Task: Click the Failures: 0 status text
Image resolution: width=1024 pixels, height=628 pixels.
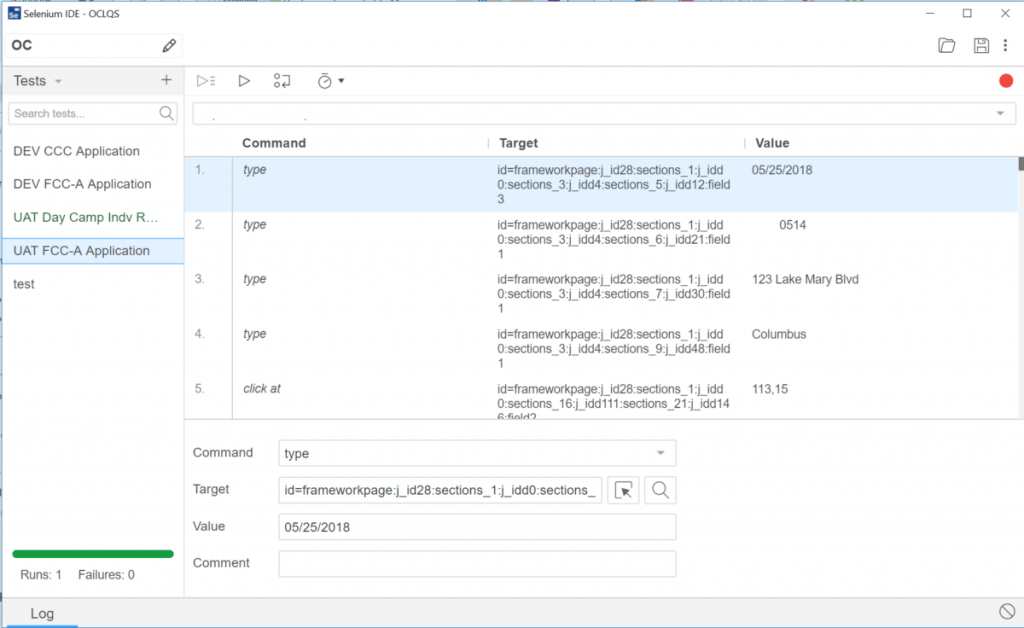Action: tap(106, 574)
